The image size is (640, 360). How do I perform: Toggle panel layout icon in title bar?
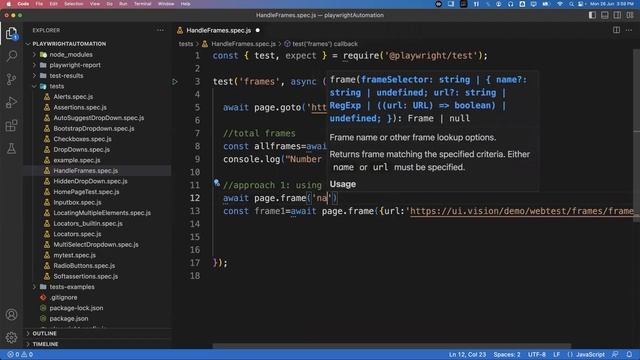pyautogui.click(x=605, y=15)
